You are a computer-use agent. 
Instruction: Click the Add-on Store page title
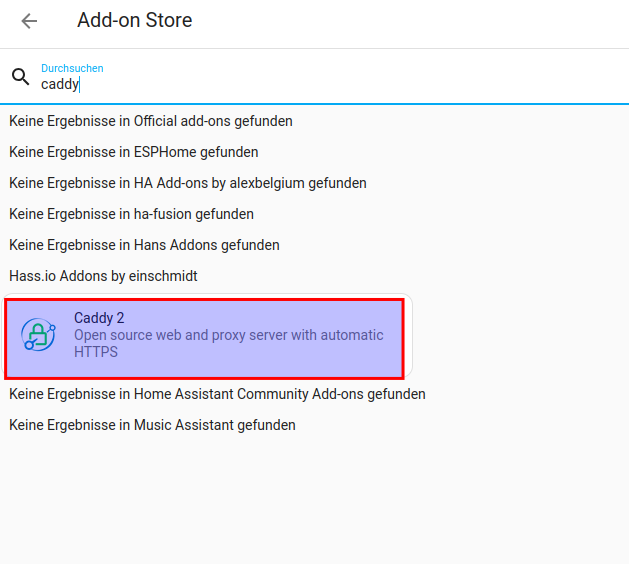(134, 20)
